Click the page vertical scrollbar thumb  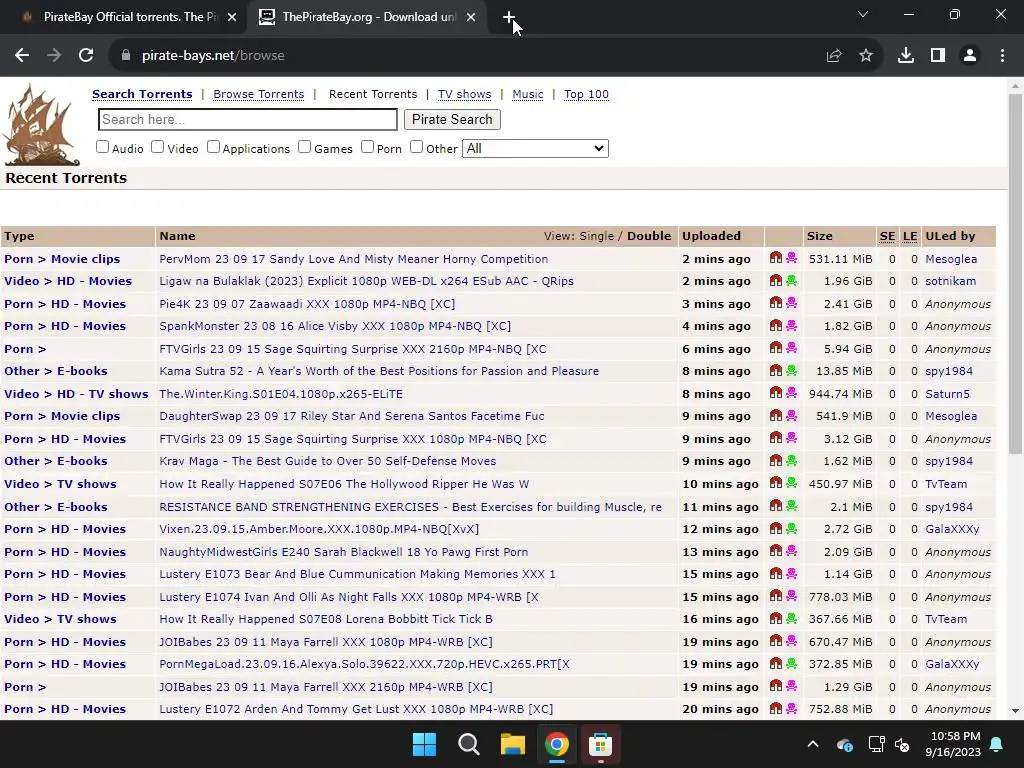coord(1015,274)
